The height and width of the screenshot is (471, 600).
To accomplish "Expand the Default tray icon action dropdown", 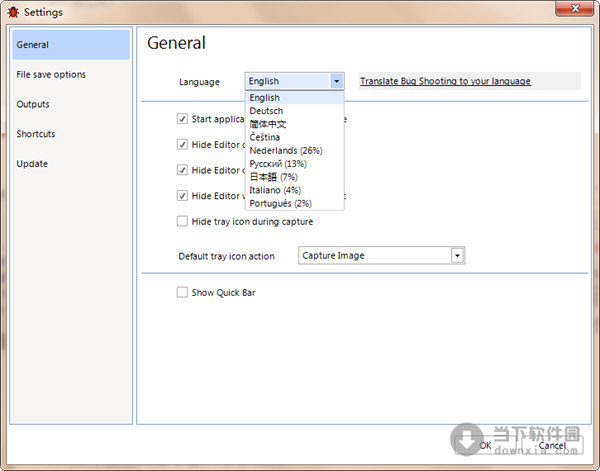I will (458, 256).
